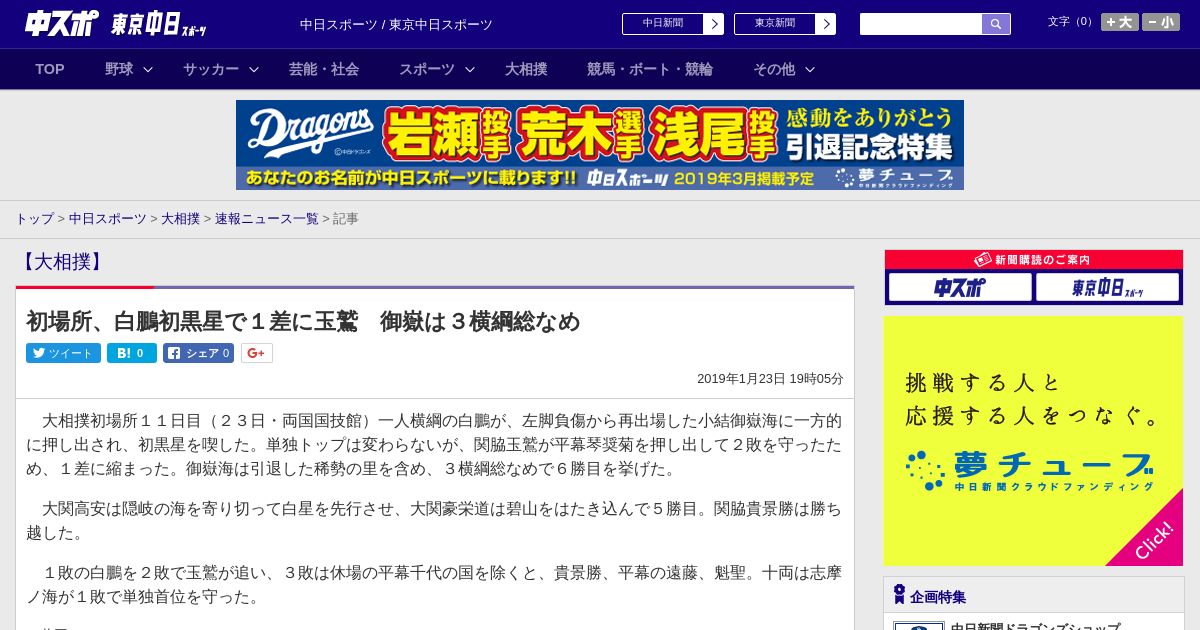Click the 中スポ logo in header
Screen dimensions: 1200x630
coord(62,23)
